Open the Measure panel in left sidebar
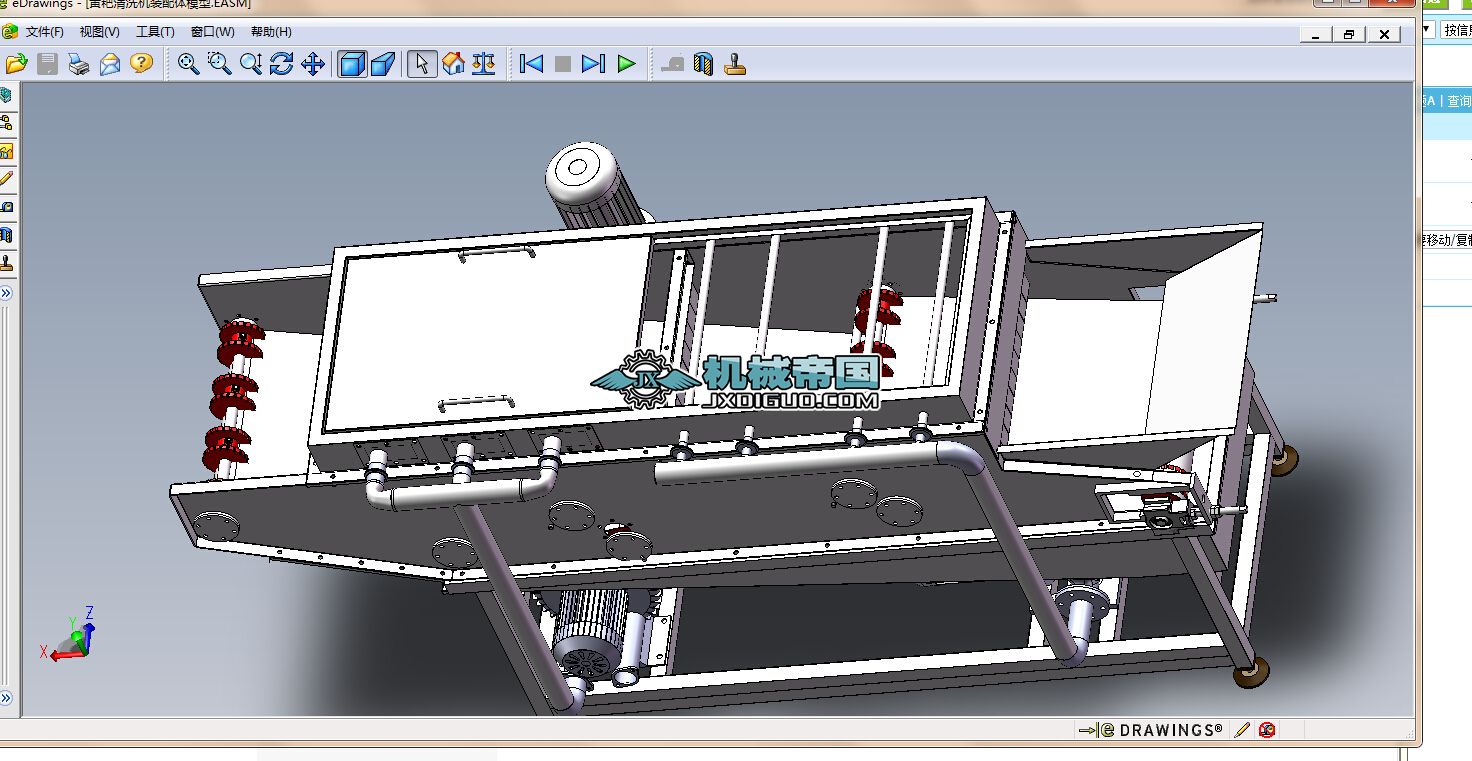This screenshot has width=1472, height=761. (x=6, y=207)
